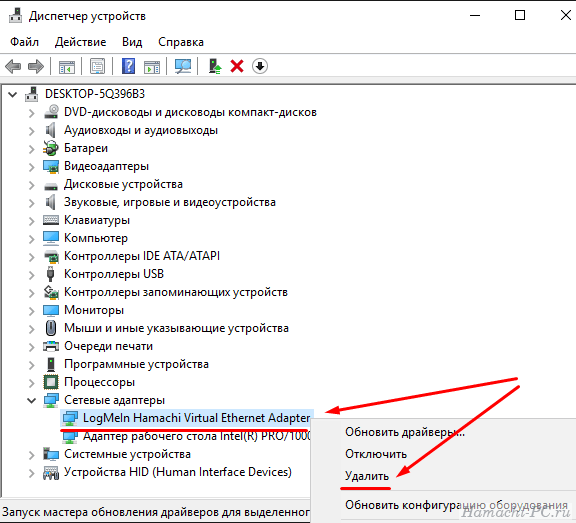
Task: Collapse the Сетевые адаптеры node
Action: (32, 400)
